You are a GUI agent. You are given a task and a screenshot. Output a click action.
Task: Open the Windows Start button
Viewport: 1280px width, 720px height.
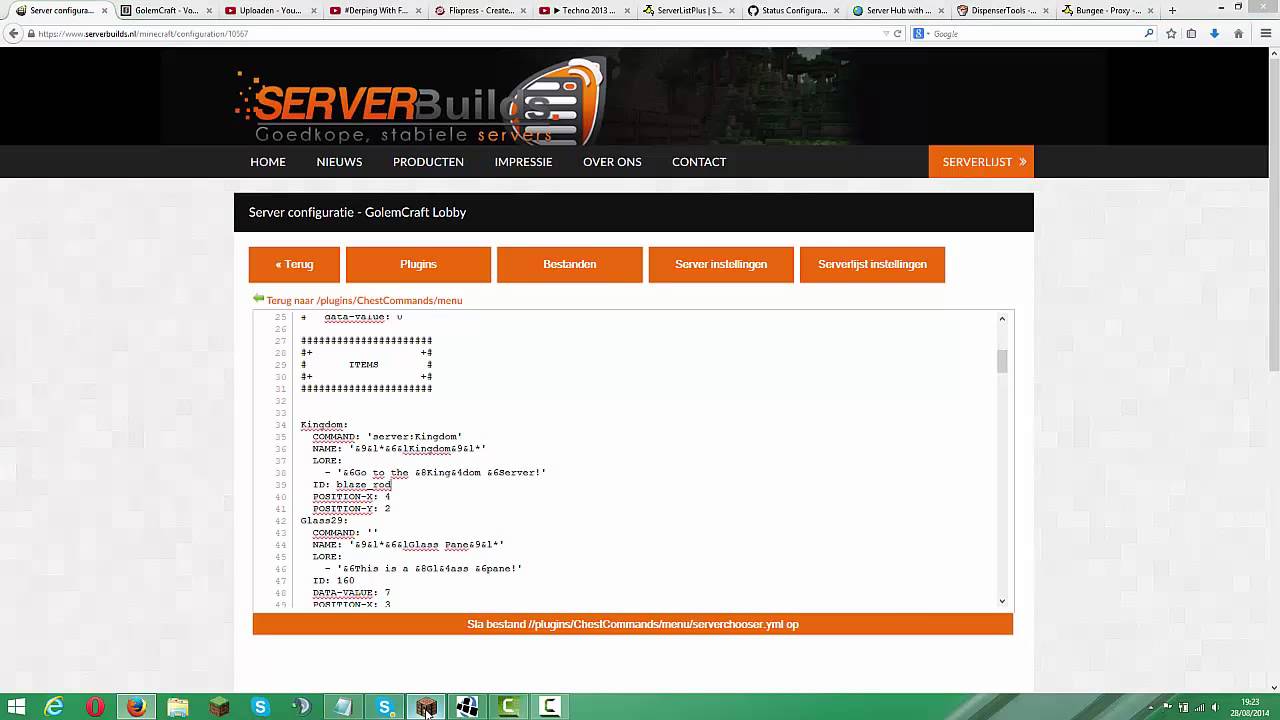pyautogui.click(x=17, y=708)
